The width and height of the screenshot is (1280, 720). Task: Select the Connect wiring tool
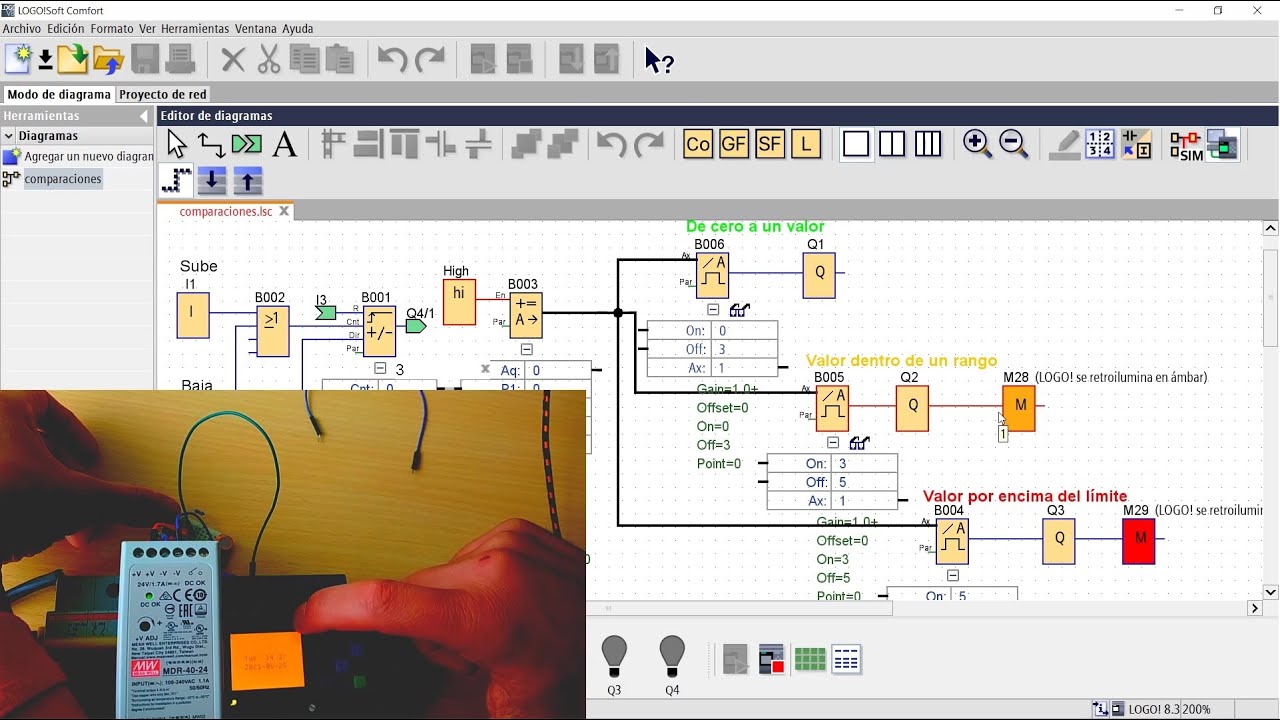(211, 145)
